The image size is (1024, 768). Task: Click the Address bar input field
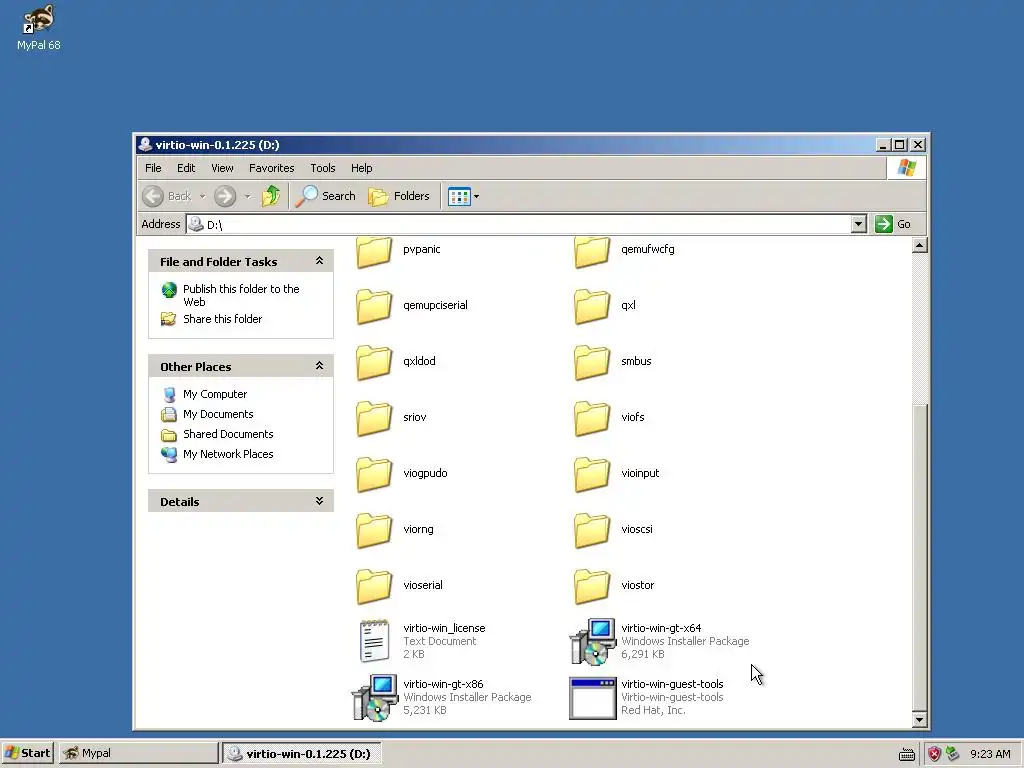coord(519,225)
